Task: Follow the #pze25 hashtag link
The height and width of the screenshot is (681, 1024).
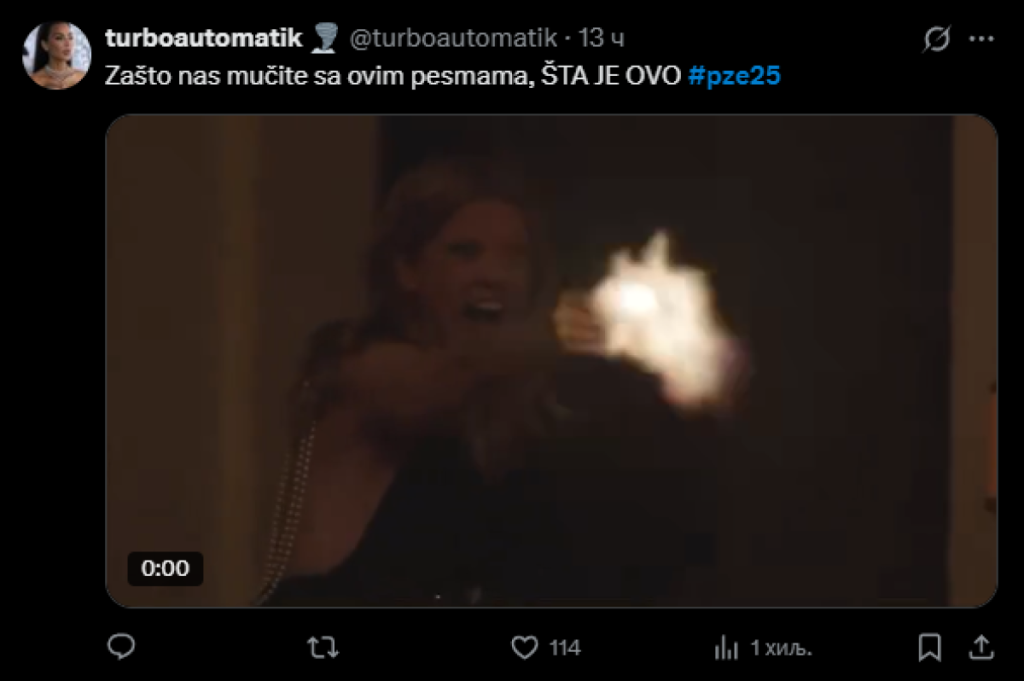Action: tap(734, 76)
